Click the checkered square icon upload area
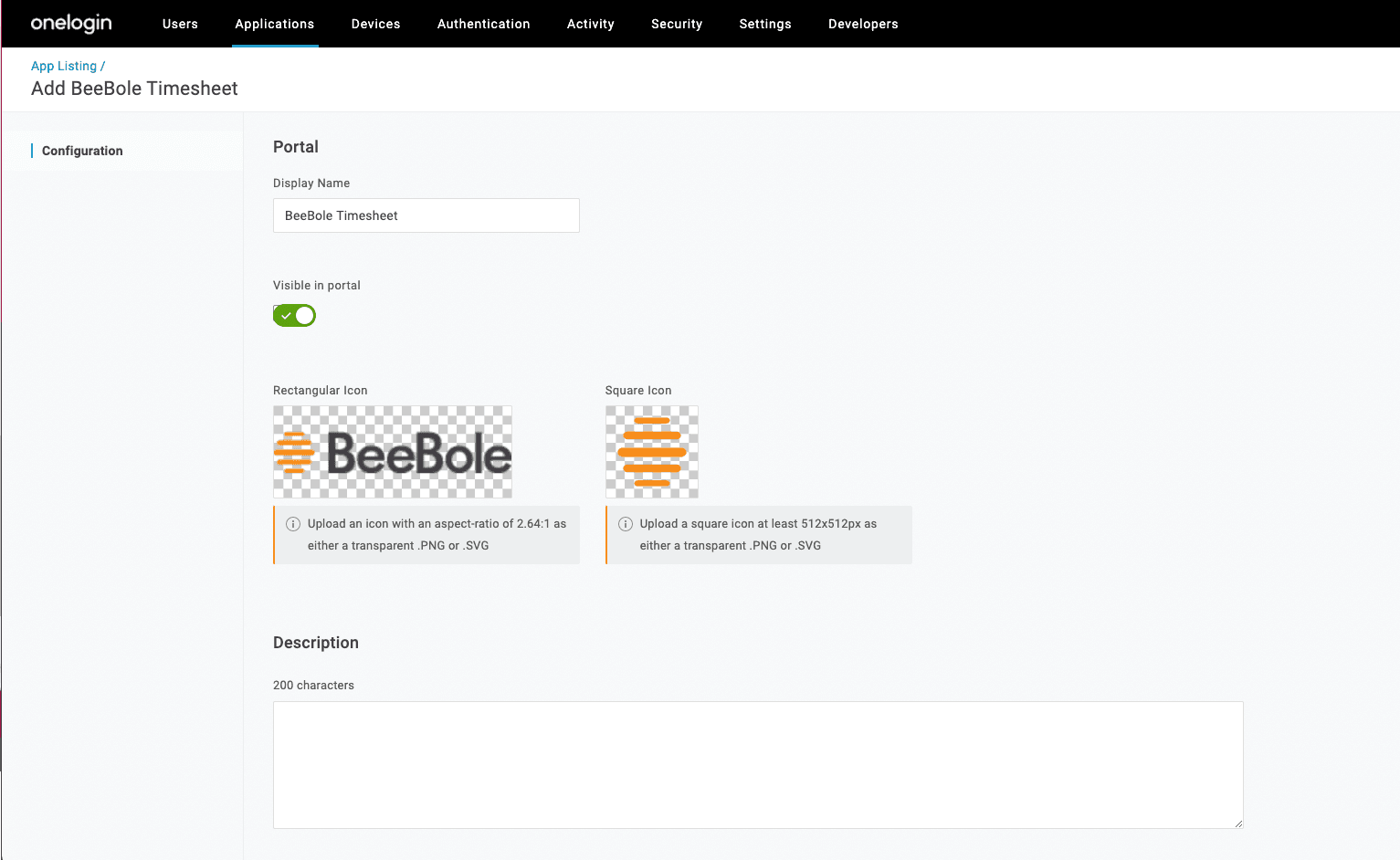The height and width of the screenshot is (860, 1400). tap(651, 451)
